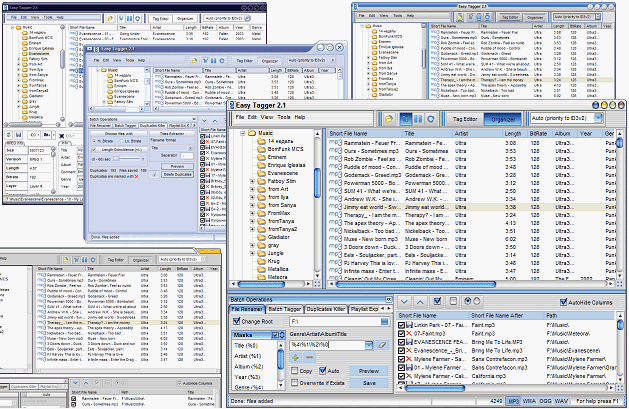Uncheck the EVANESCENCE FEA... row checkbox

(401, 342)
